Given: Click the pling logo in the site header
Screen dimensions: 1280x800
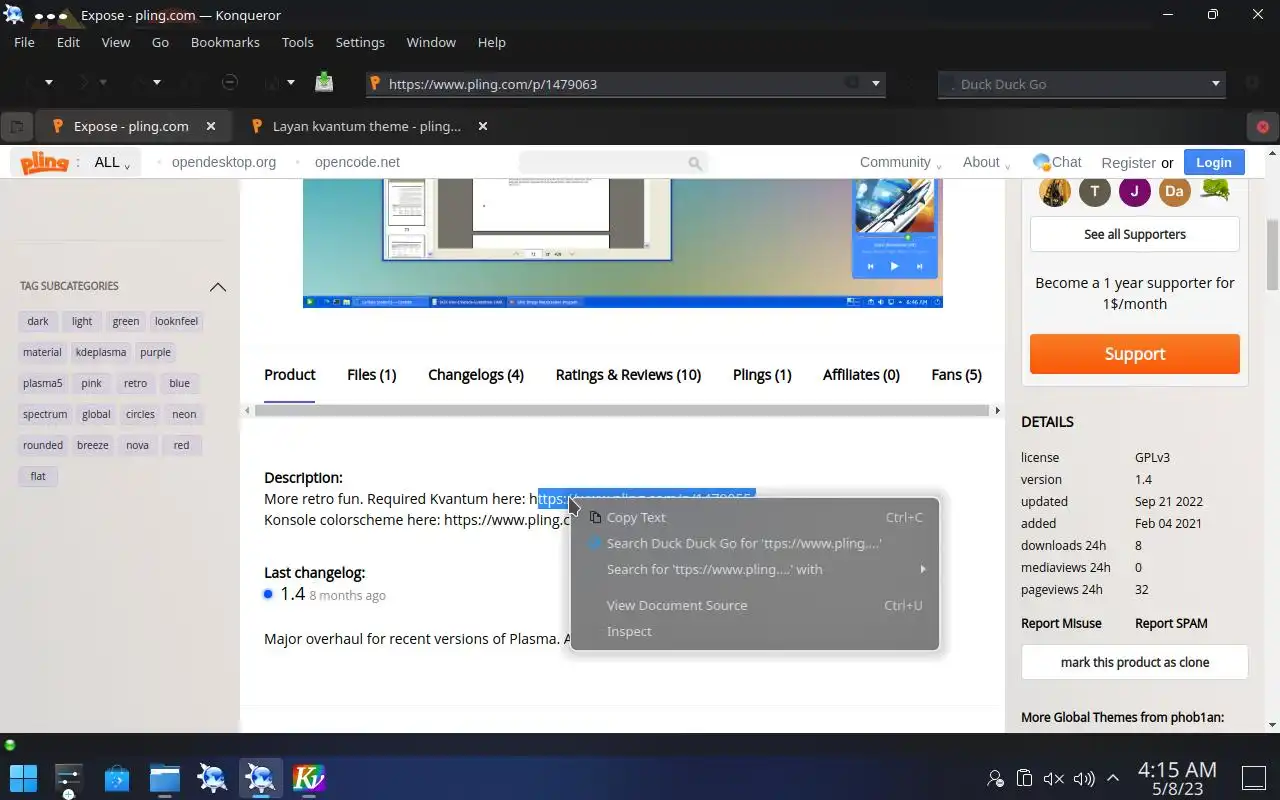Looking at the screenshot, I should (45, 162).
